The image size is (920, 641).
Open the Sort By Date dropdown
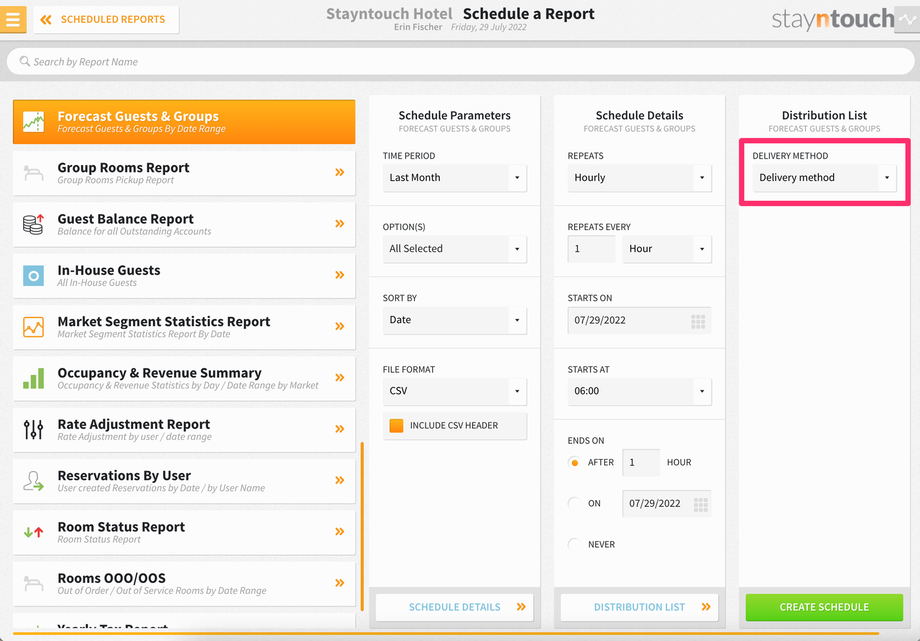pyautogui.click(x=455, y=320)
